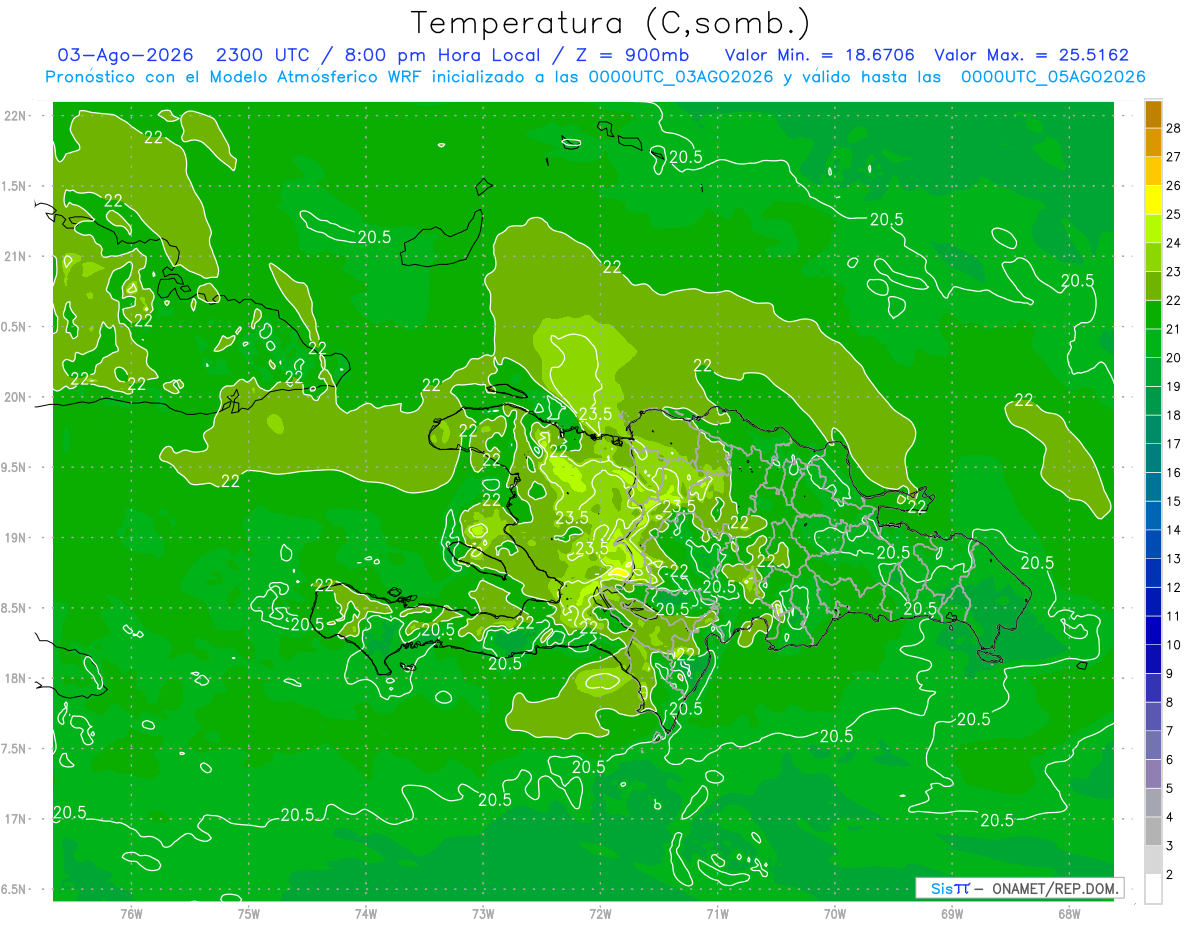Click the '17N' latitude label
This screenshot has width=1200, height=927.
pyautogui.click(x=14, y=819)
